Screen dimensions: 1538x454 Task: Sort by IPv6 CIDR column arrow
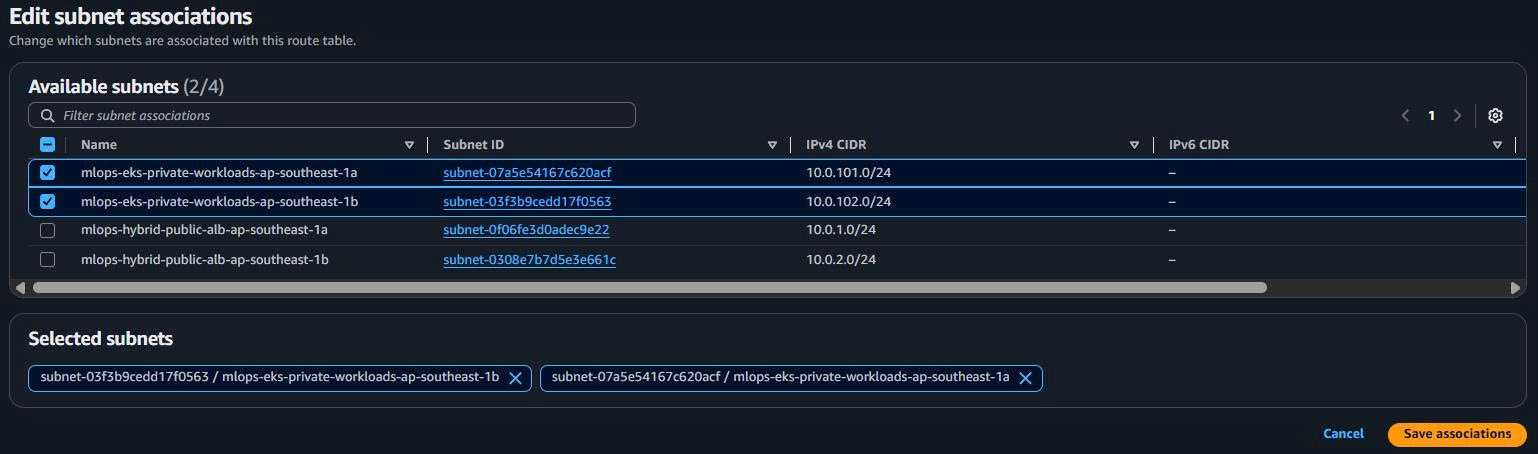pyautogui.click(x=1497, y=145)
